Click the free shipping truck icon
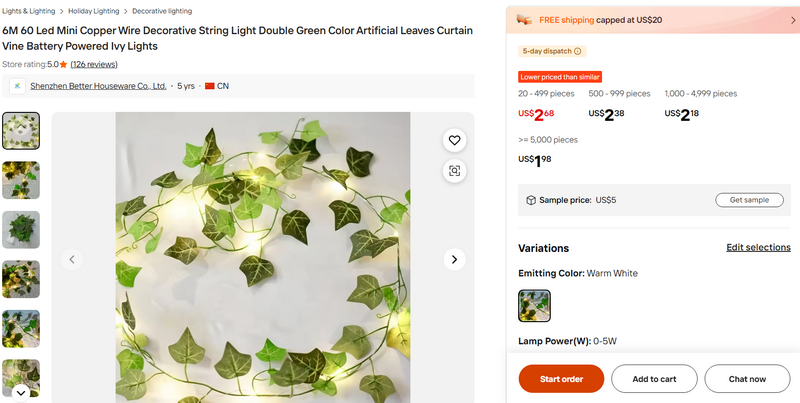 click(x=524, y=20)
